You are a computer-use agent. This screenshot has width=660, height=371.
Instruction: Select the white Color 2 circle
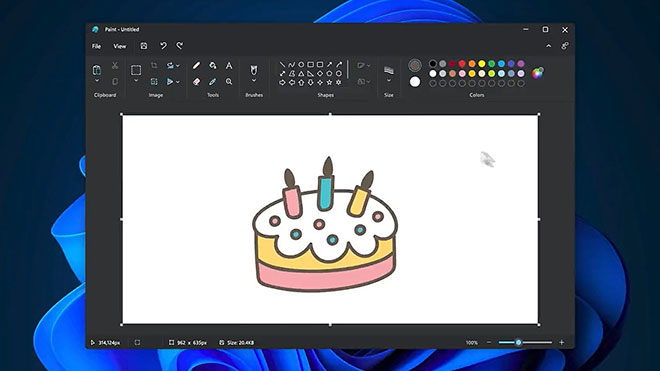point(415,82)
